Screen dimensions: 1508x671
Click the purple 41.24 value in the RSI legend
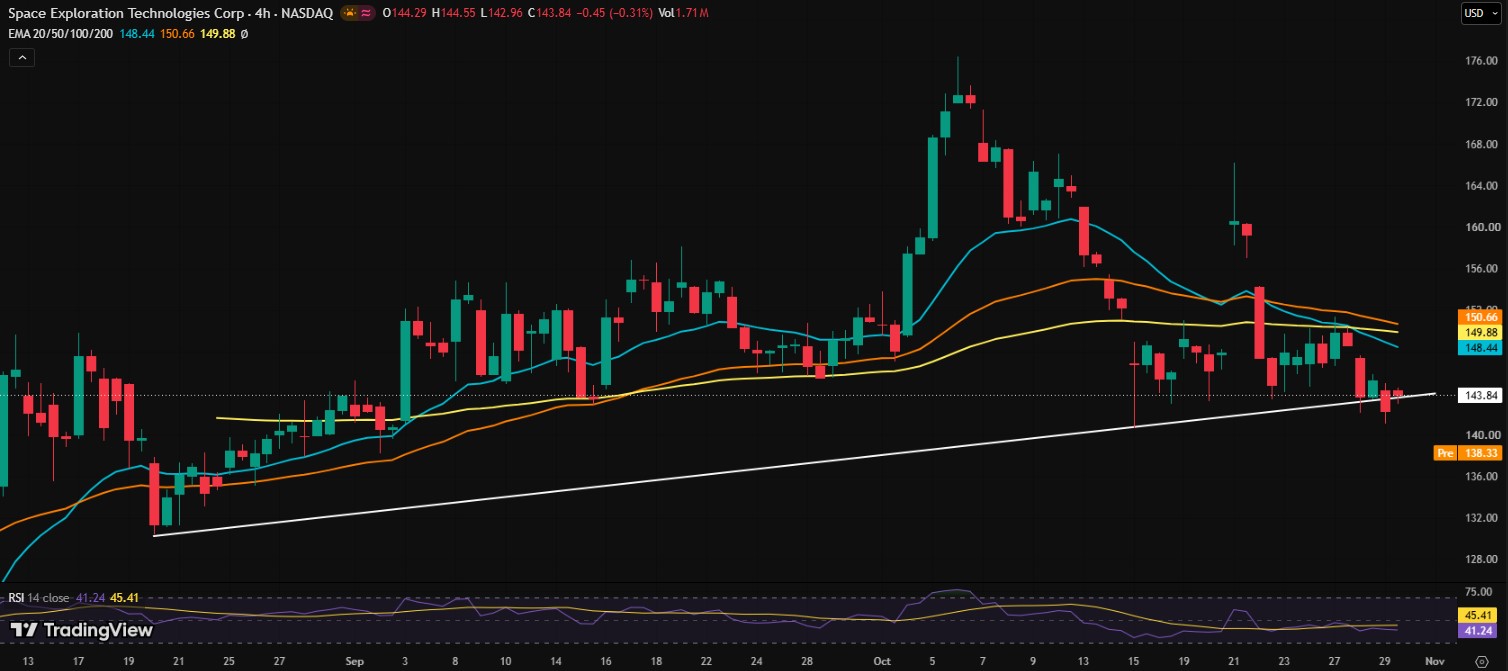pyautogui.click(x=90, y=598)
